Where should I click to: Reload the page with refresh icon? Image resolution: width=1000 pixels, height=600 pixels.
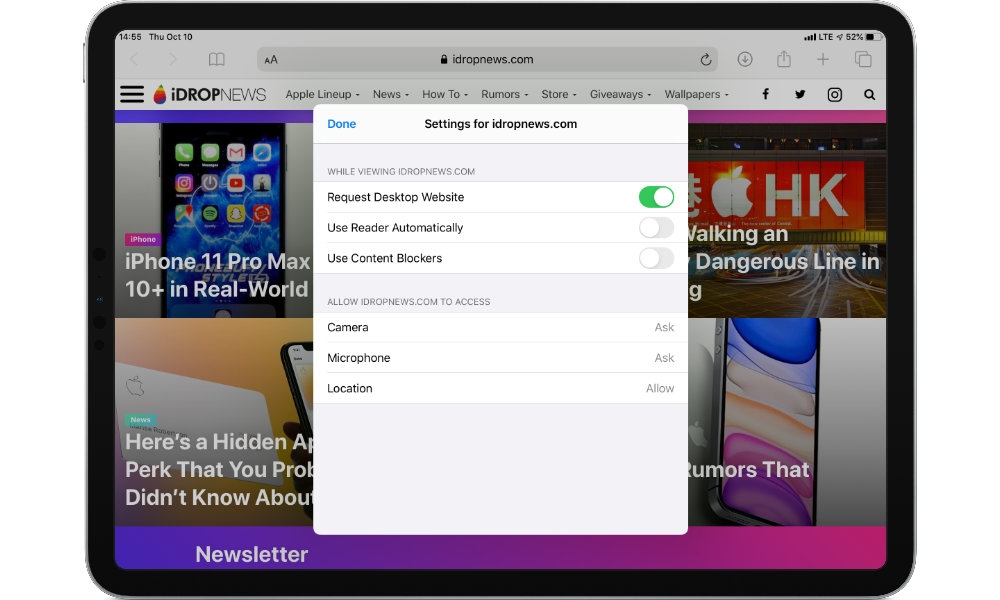click(x=705, y=59)
